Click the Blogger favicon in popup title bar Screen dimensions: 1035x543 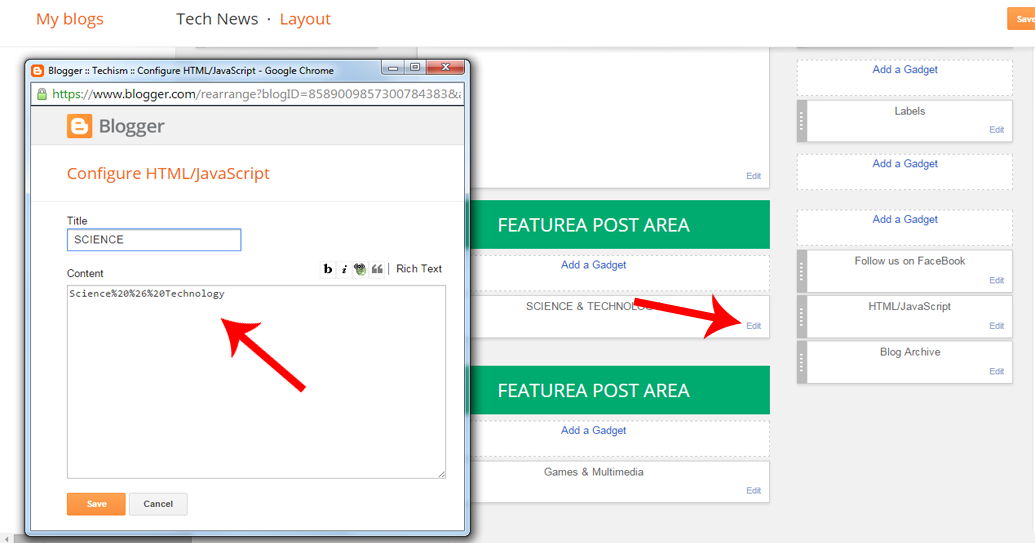(x=38, y=71)
